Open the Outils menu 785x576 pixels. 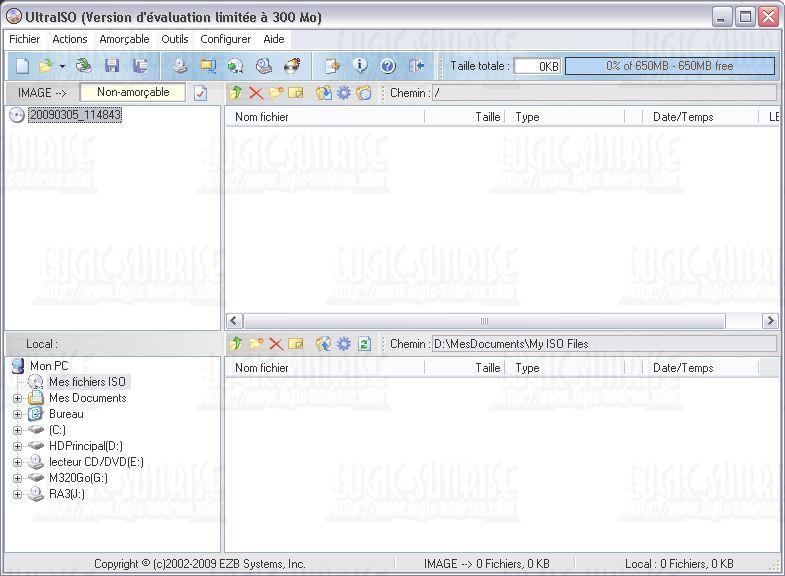click(175, 39)
